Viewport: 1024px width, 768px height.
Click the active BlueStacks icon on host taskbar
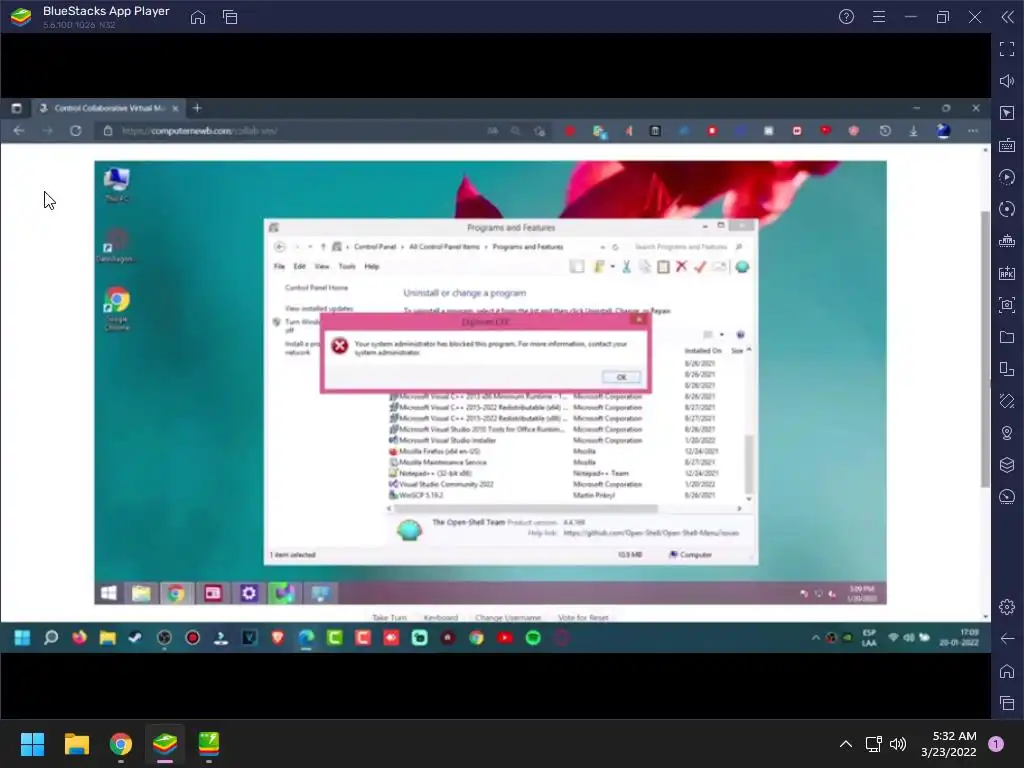pyautogui.click(x=165, y=744)
